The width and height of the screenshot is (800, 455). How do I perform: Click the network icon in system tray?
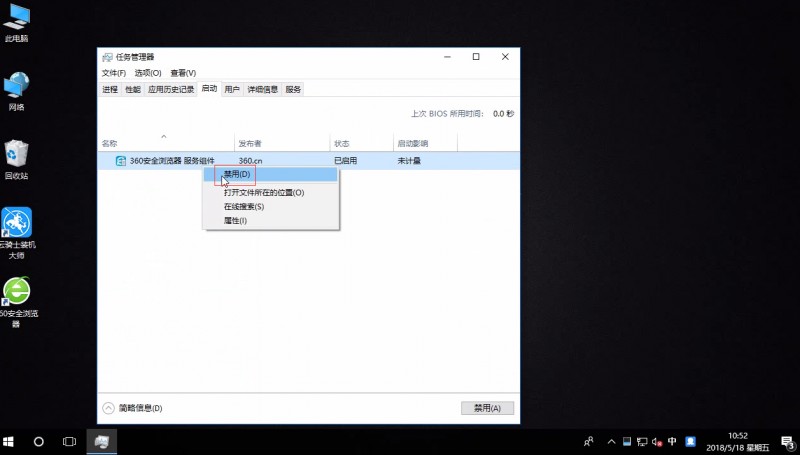pos(642,442)
